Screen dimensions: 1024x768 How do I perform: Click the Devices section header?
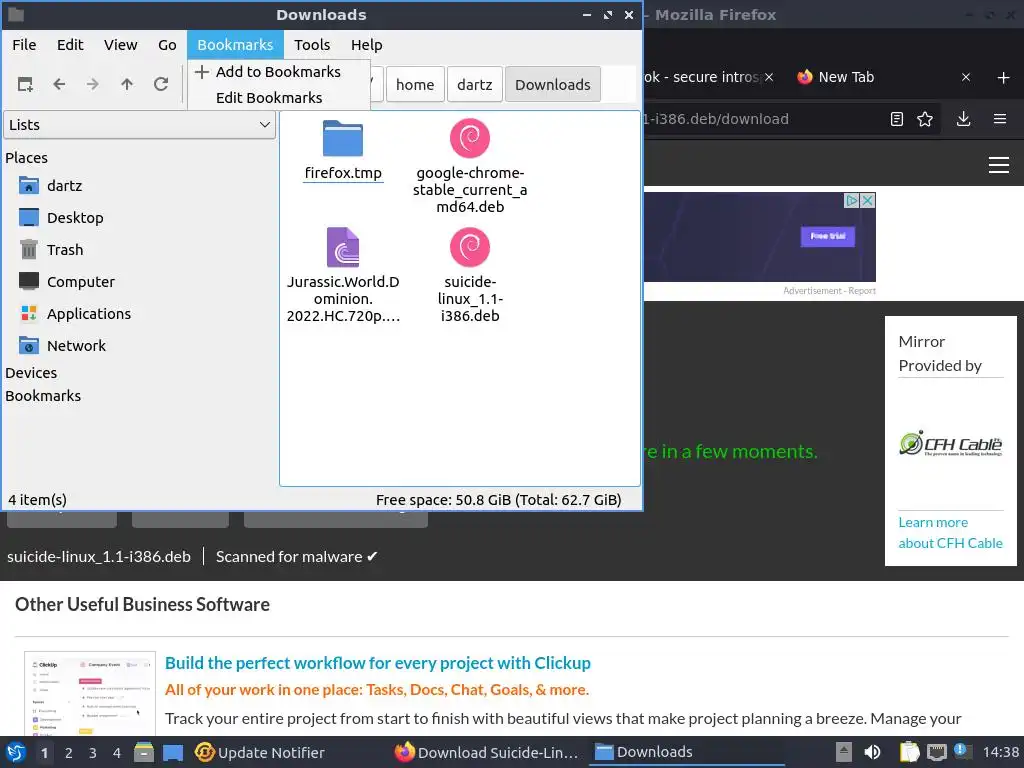[31, 373]
